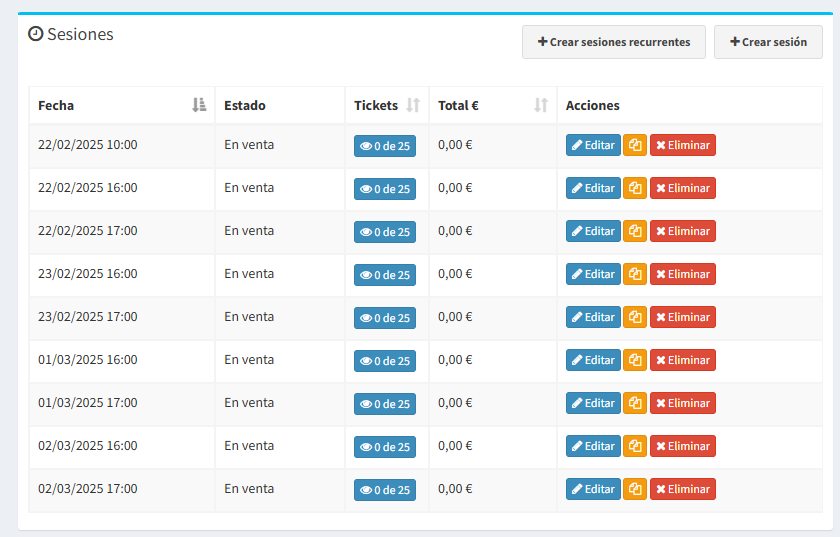840x537 pixels.
Task: Eliminar the 22/02/2025 17:00 session
Action: coord(682,231)
